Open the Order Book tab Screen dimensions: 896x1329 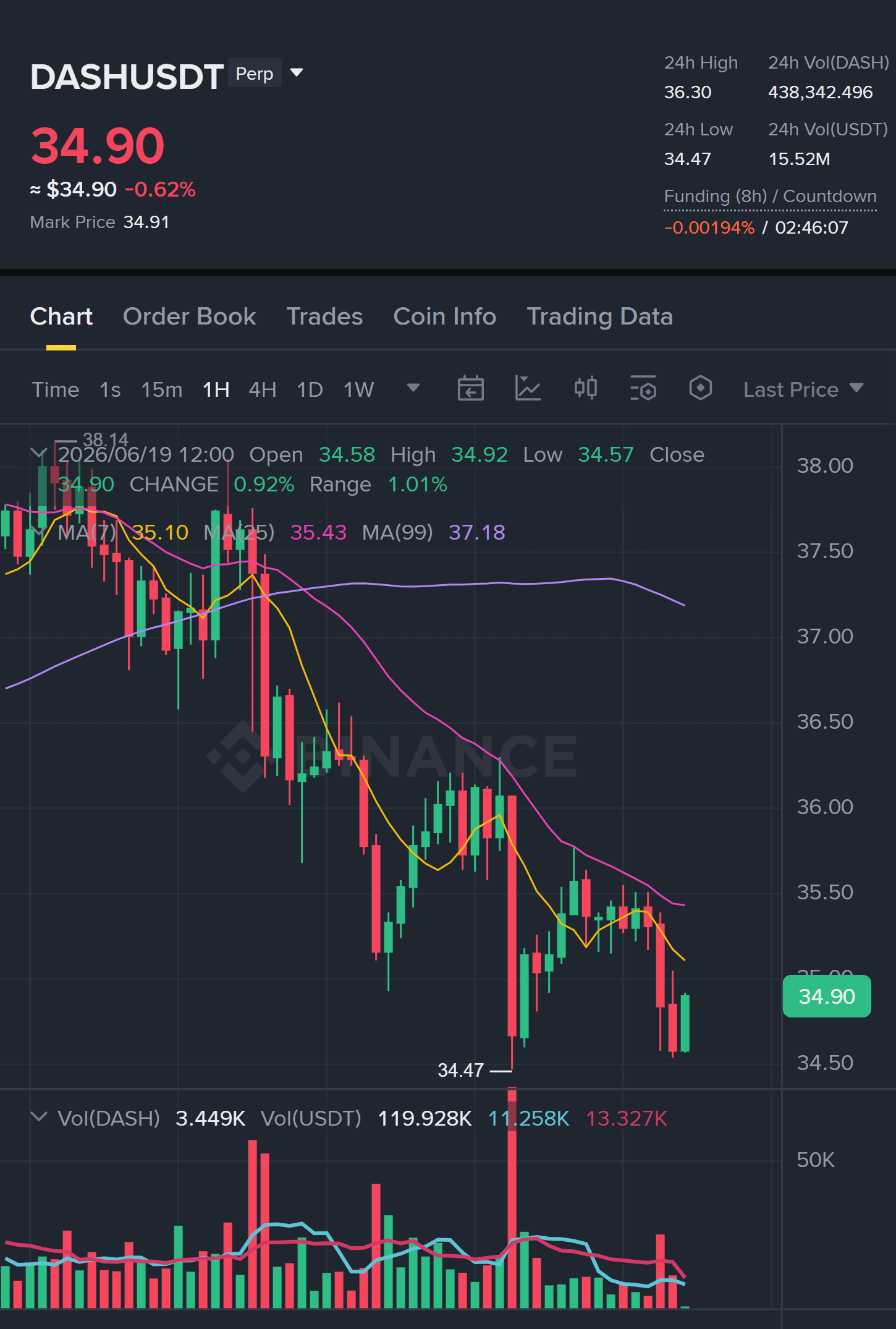[x=189, y=316]
